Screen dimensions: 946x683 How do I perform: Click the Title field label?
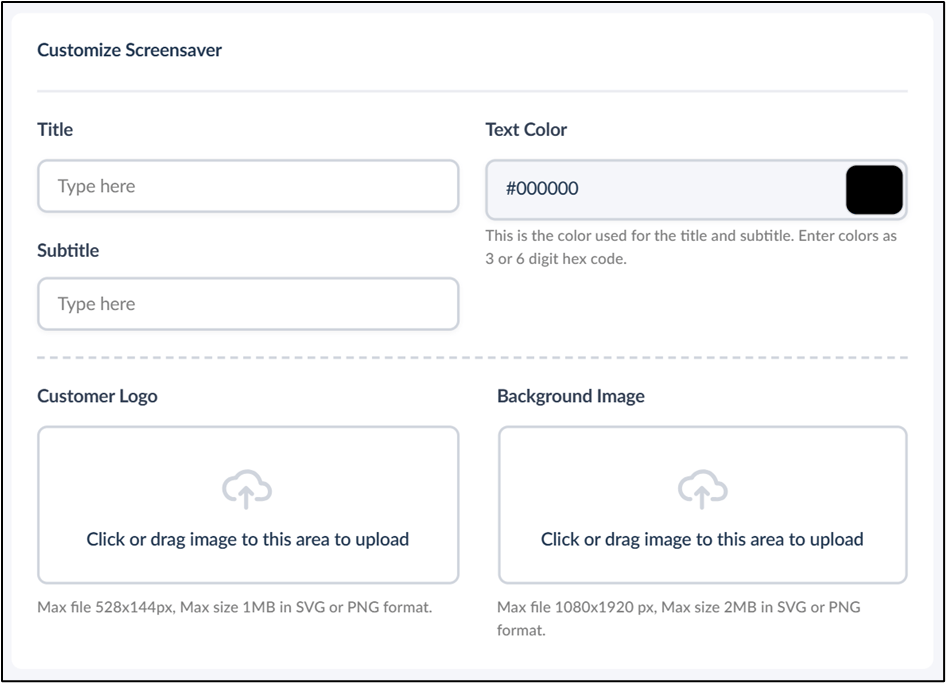coord(55,130)
